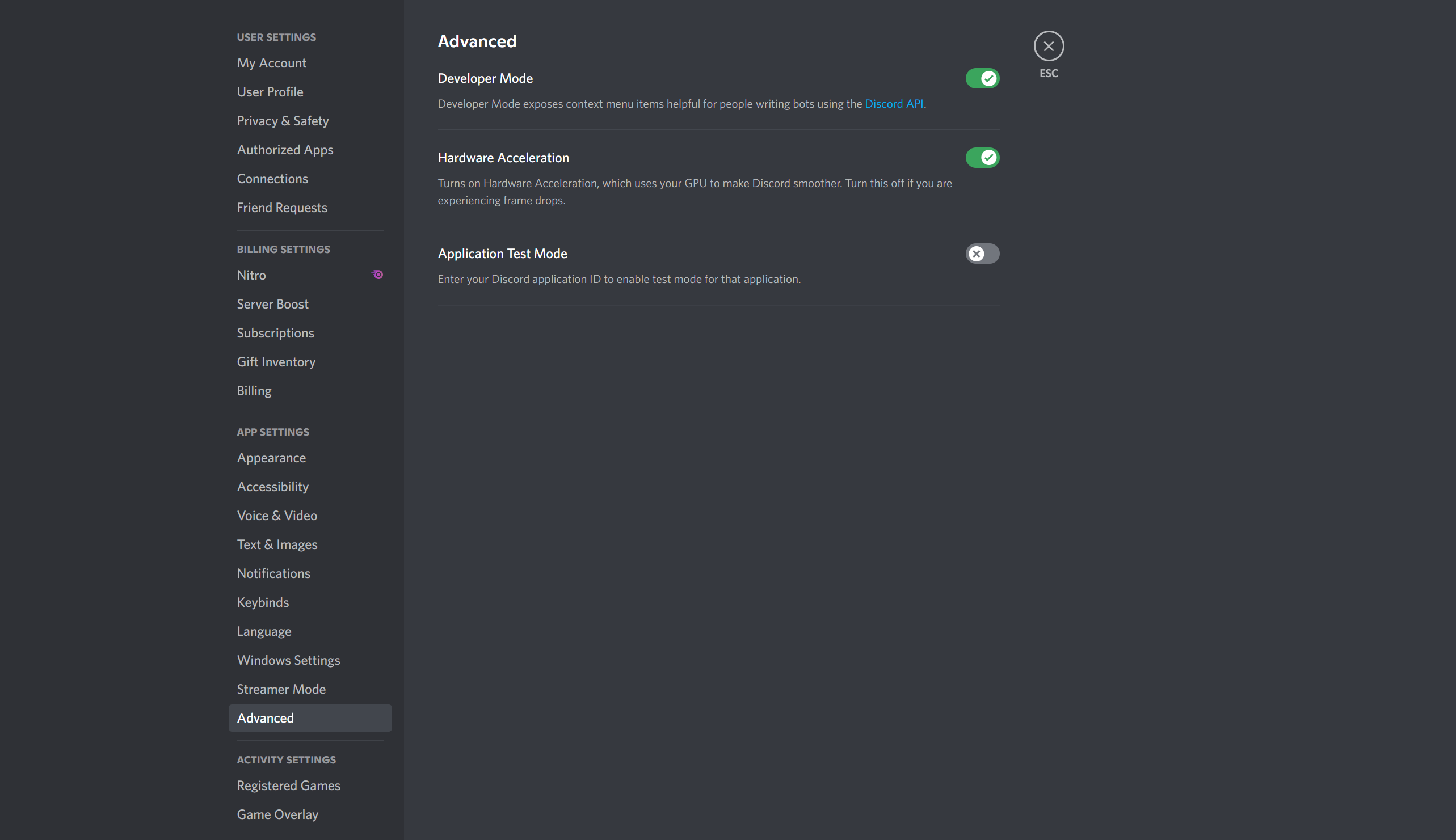
Task: Open Game Overlay settings
Action: click(x=277, y=814)
